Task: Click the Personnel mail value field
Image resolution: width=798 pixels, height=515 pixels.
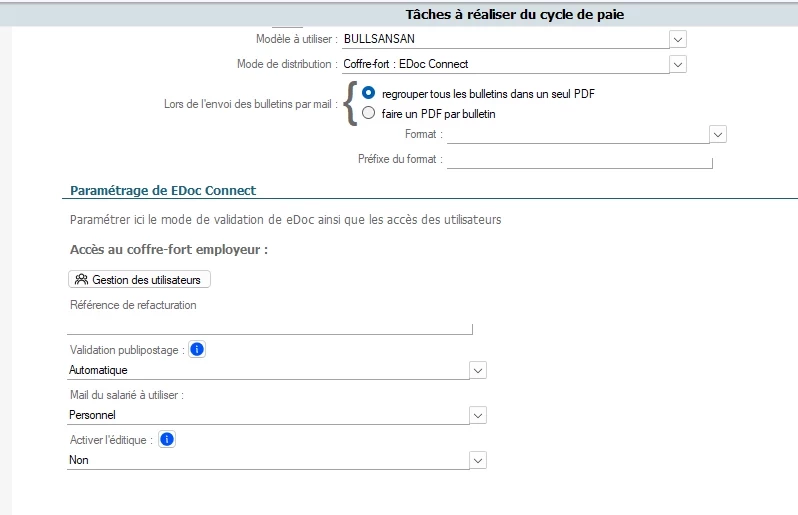Action: pyautogui.click(x=267, y=415)
